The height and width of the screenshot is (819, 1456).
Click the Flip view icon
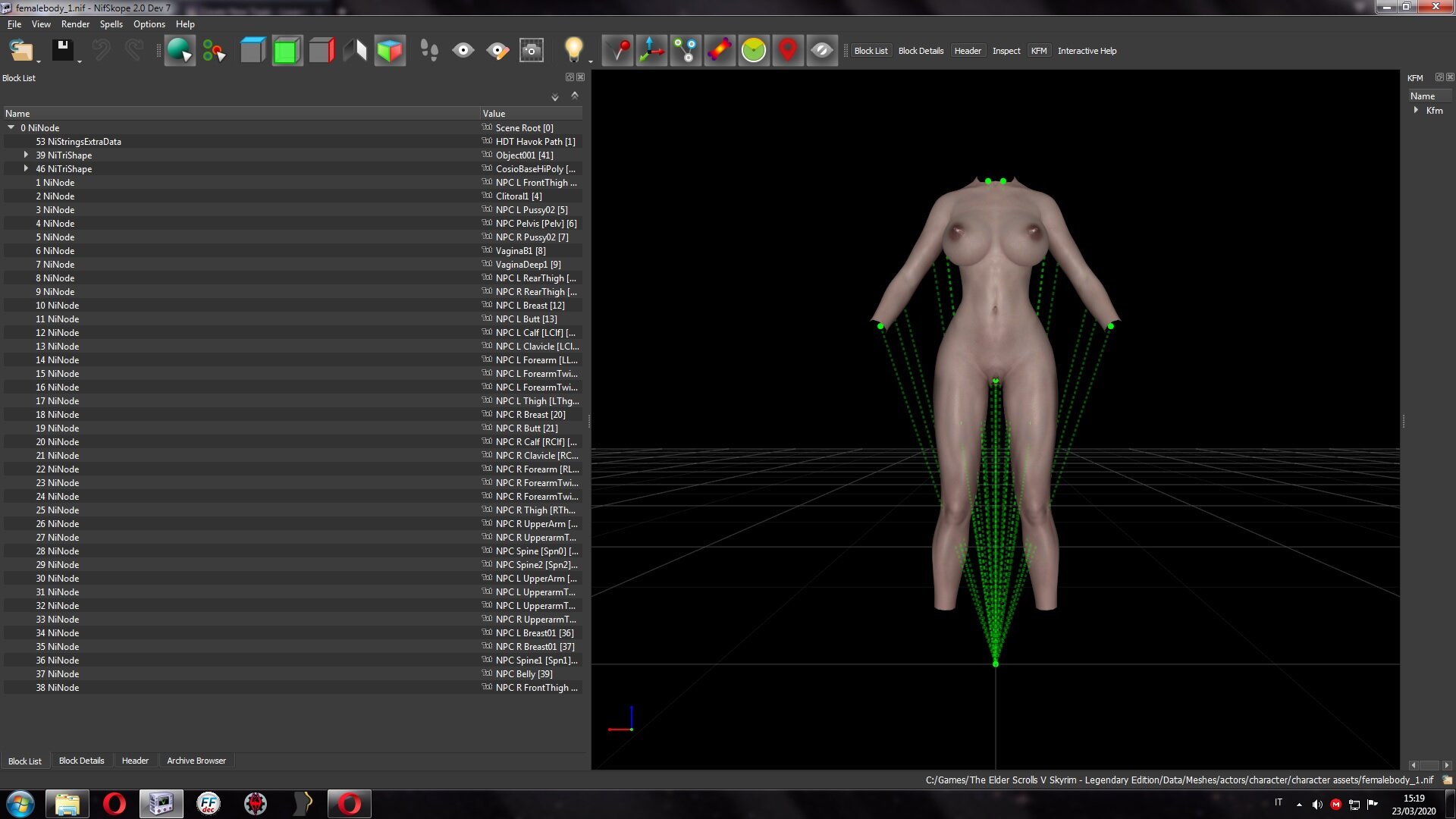356,51
